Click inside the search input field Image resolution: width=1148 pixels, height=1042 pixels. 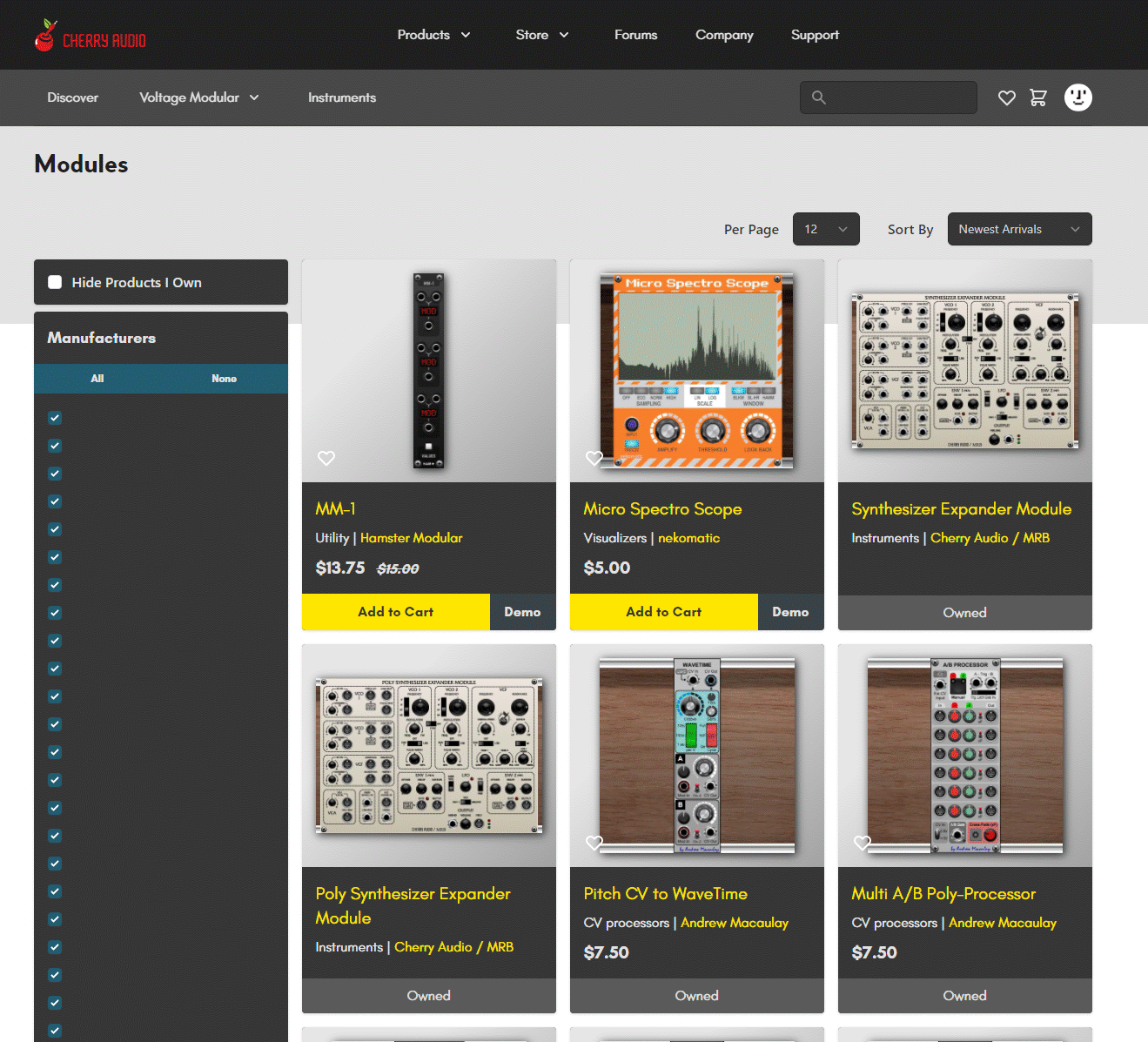(889, 97)
